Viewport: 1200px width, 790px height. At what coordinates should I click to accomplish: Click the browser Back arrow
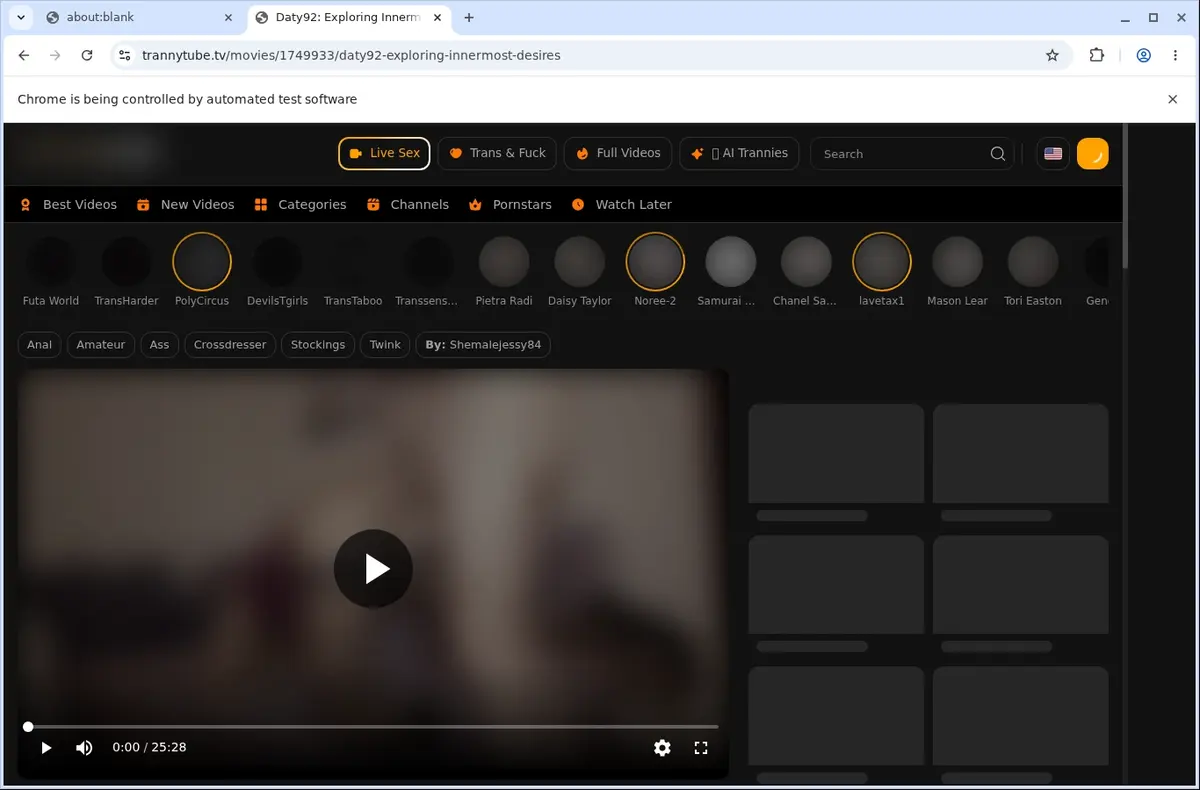(24, 56)
